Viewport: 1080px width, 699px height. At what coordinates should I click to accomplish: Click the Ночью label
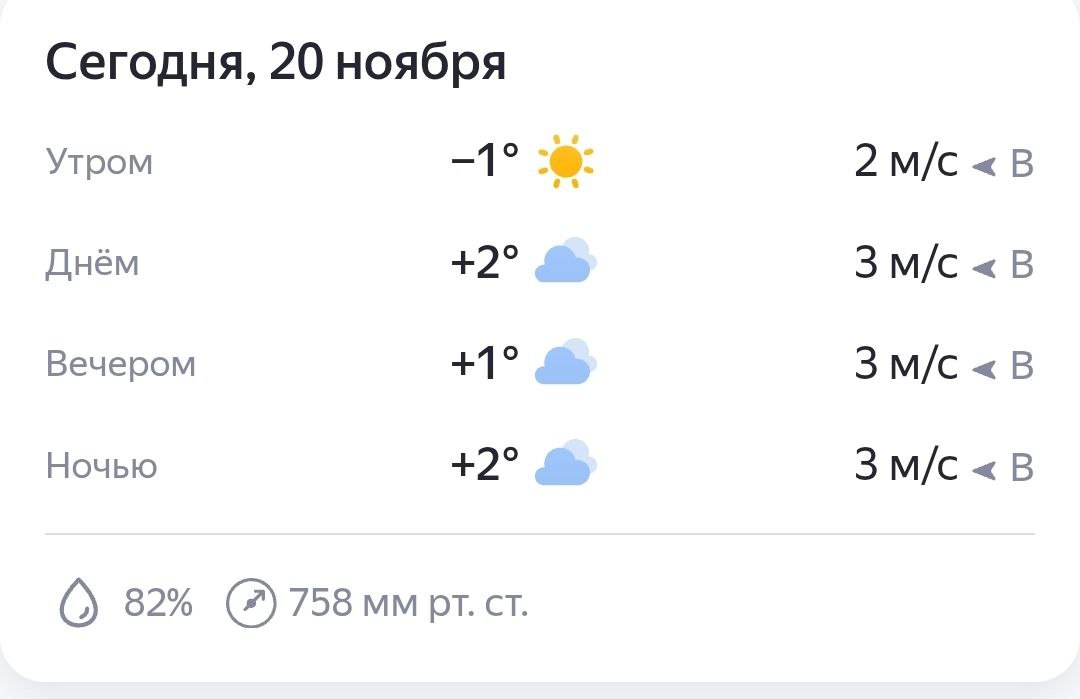click(101, 466)
